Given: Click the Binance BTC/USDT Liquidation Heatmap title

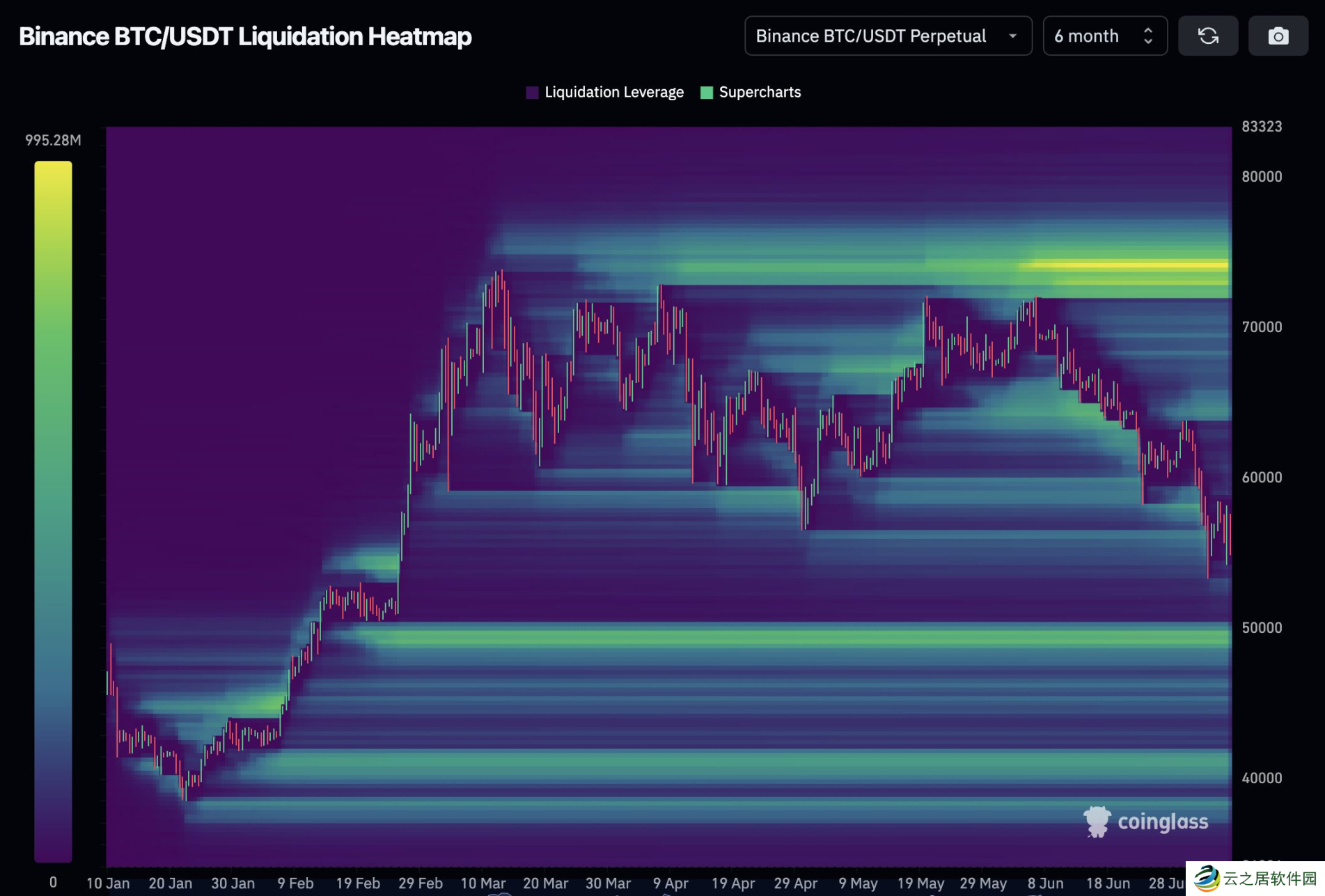Looking at the screenshot, I should tap(245, 36).
